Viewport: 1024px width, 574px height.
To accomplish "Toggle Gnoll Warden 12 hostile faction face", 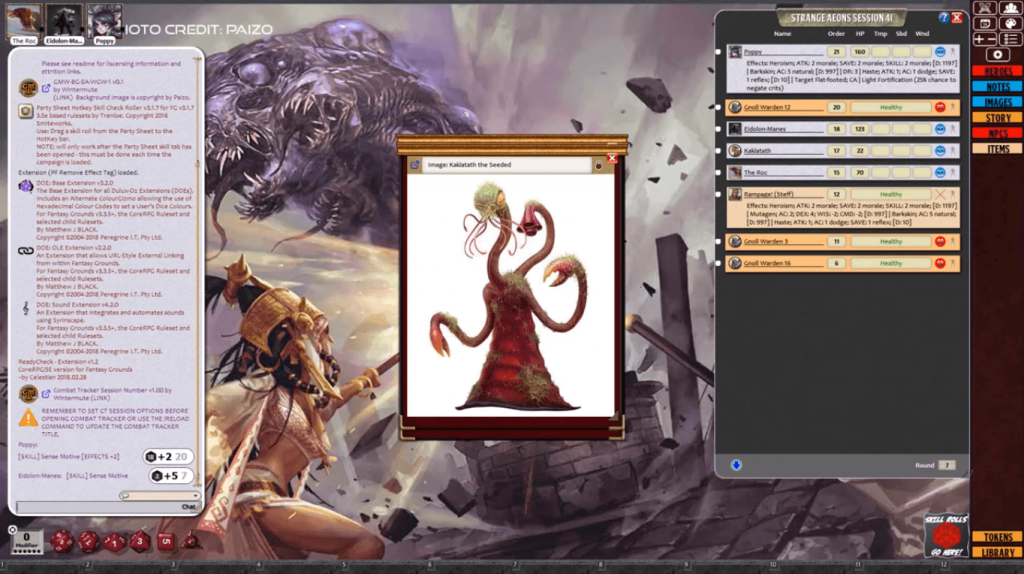I will click(940, 107).
